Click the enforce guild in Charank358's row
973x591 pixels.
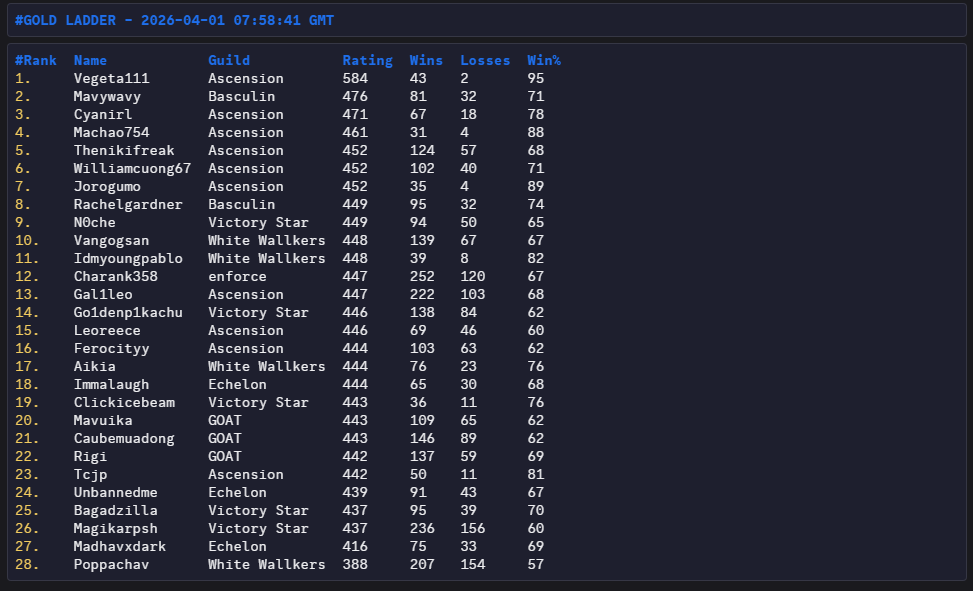[237, 276]
